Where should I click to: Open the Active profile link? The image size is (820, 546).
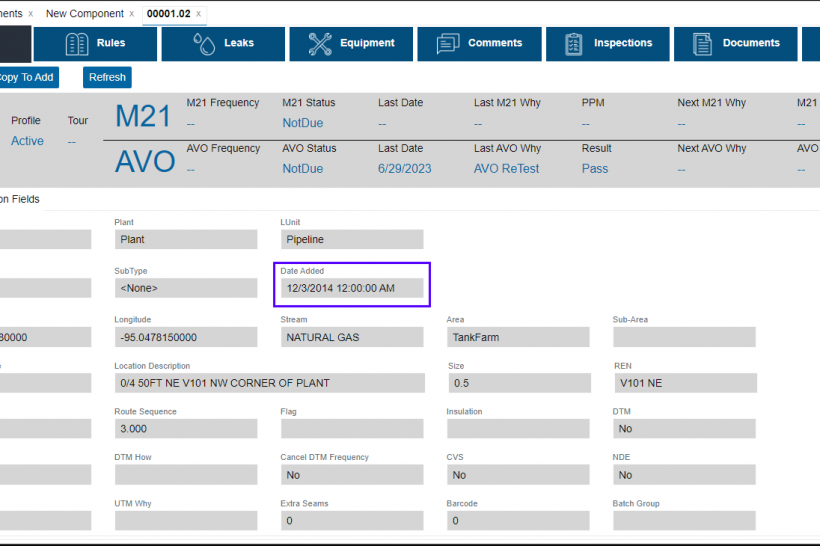27,141
